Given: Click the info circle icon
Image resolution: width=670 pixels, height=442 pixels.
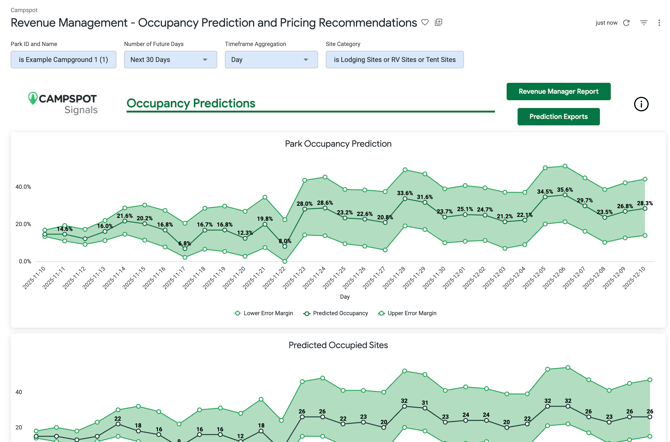Looking at the screenshot, I should (x=641, y=104).
